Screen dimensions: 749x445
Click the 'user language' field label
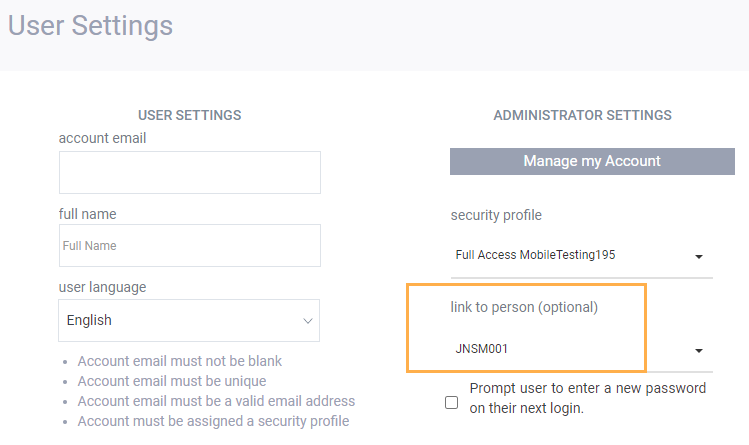pyautogui.click(x=102, y=287)
